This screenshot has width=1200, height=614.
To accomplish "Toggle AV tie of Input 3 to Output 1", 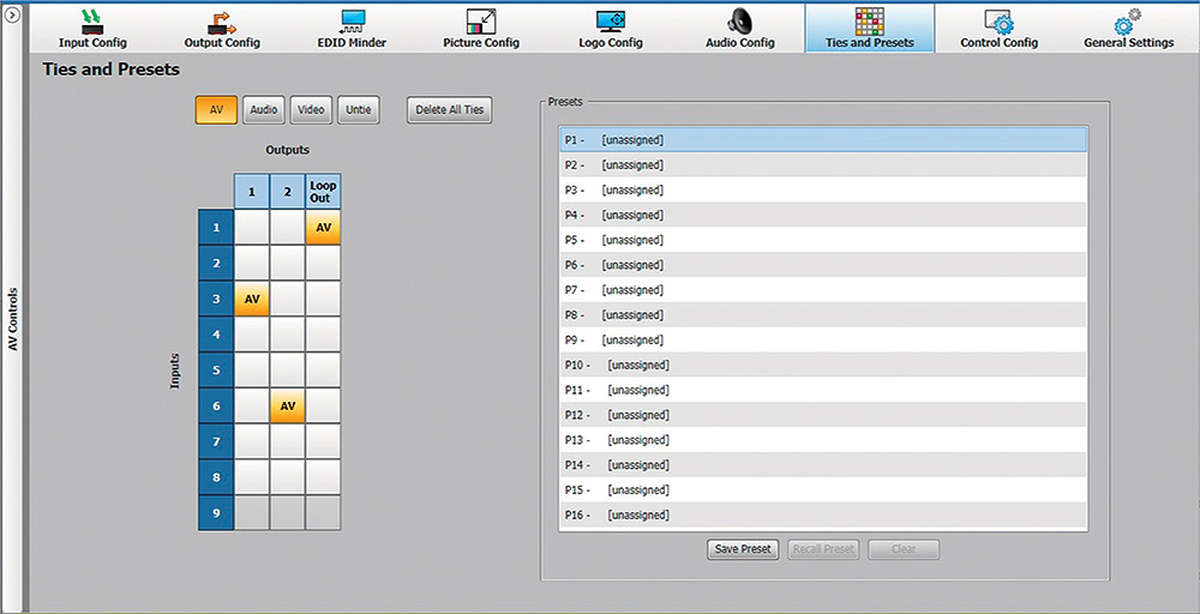I will 252,298.
